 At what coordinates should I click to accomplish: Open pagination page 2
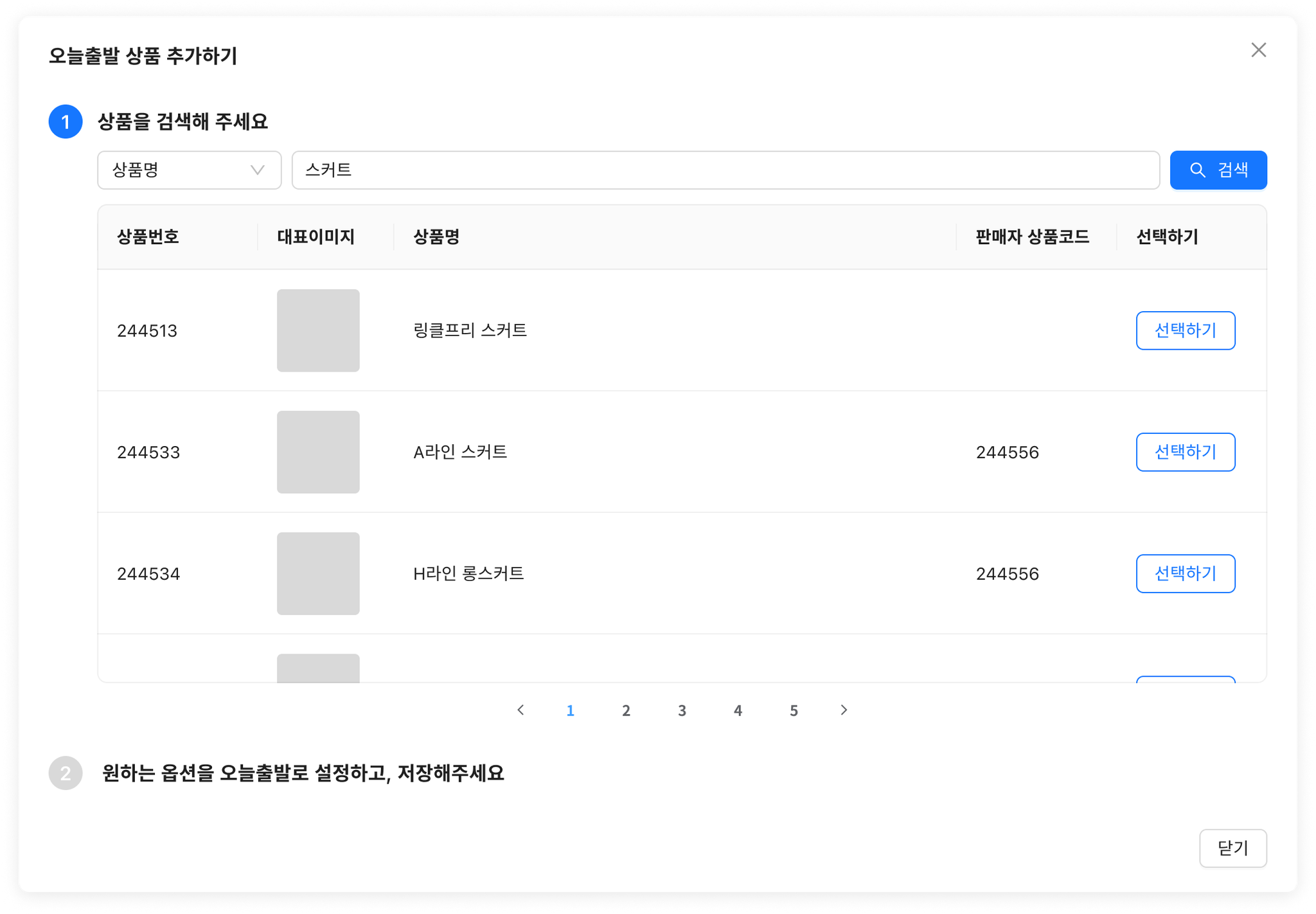(626, 710)
